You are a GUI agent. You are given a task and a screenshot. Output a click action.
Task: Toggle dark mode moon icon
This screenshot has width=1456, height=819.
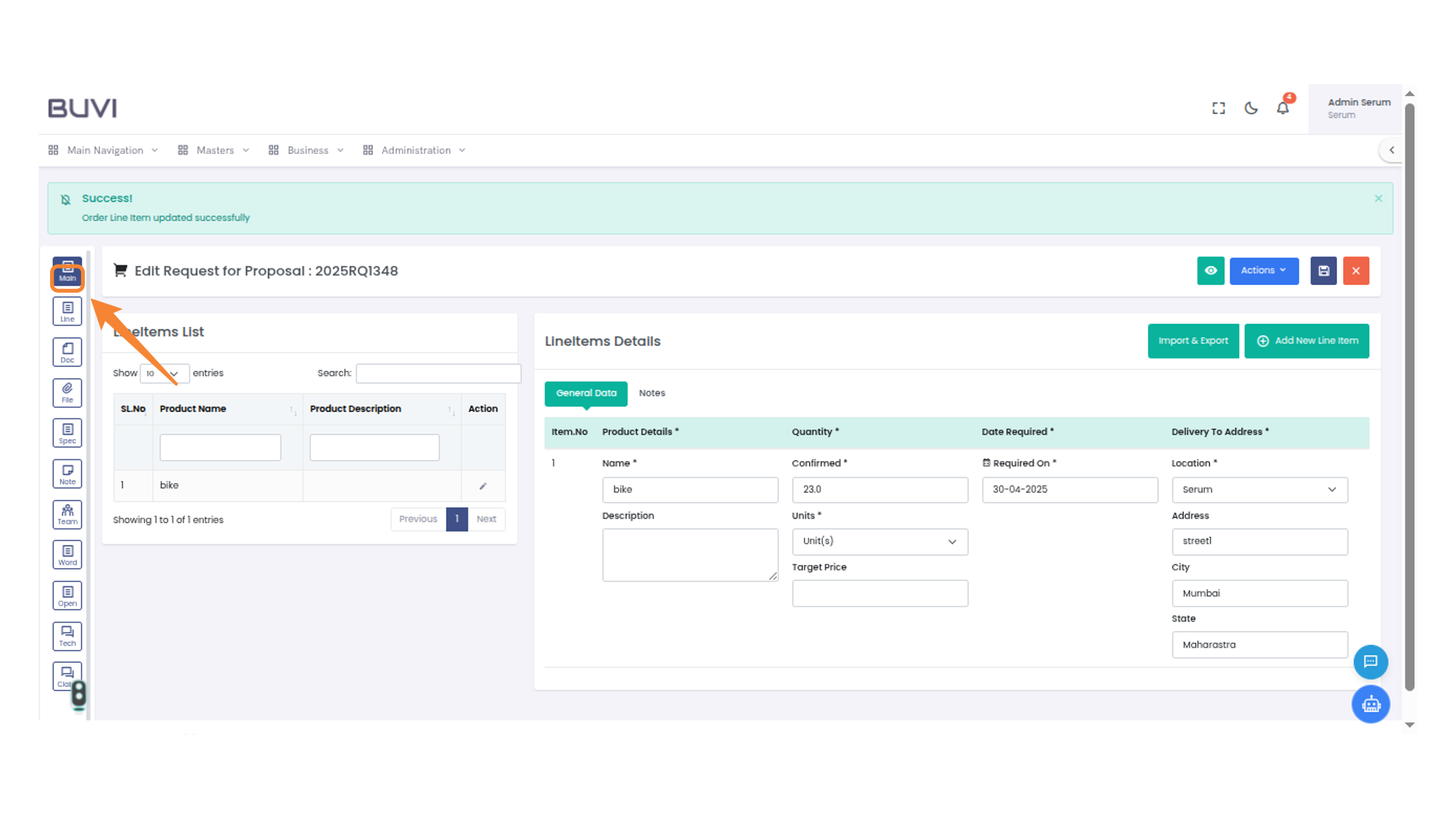point(1251,108)
